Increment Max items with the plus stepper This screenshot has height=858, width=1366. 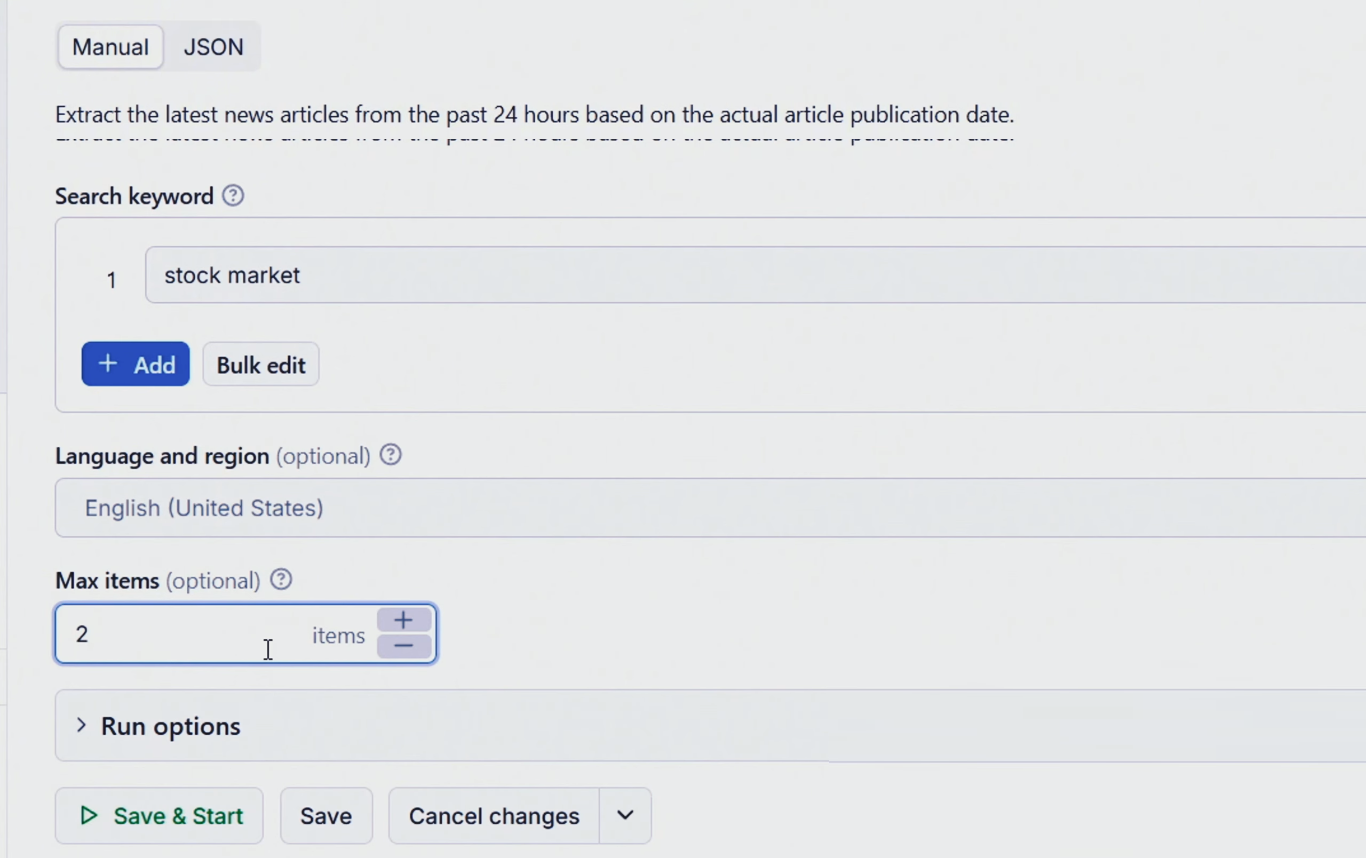(404, 620)
